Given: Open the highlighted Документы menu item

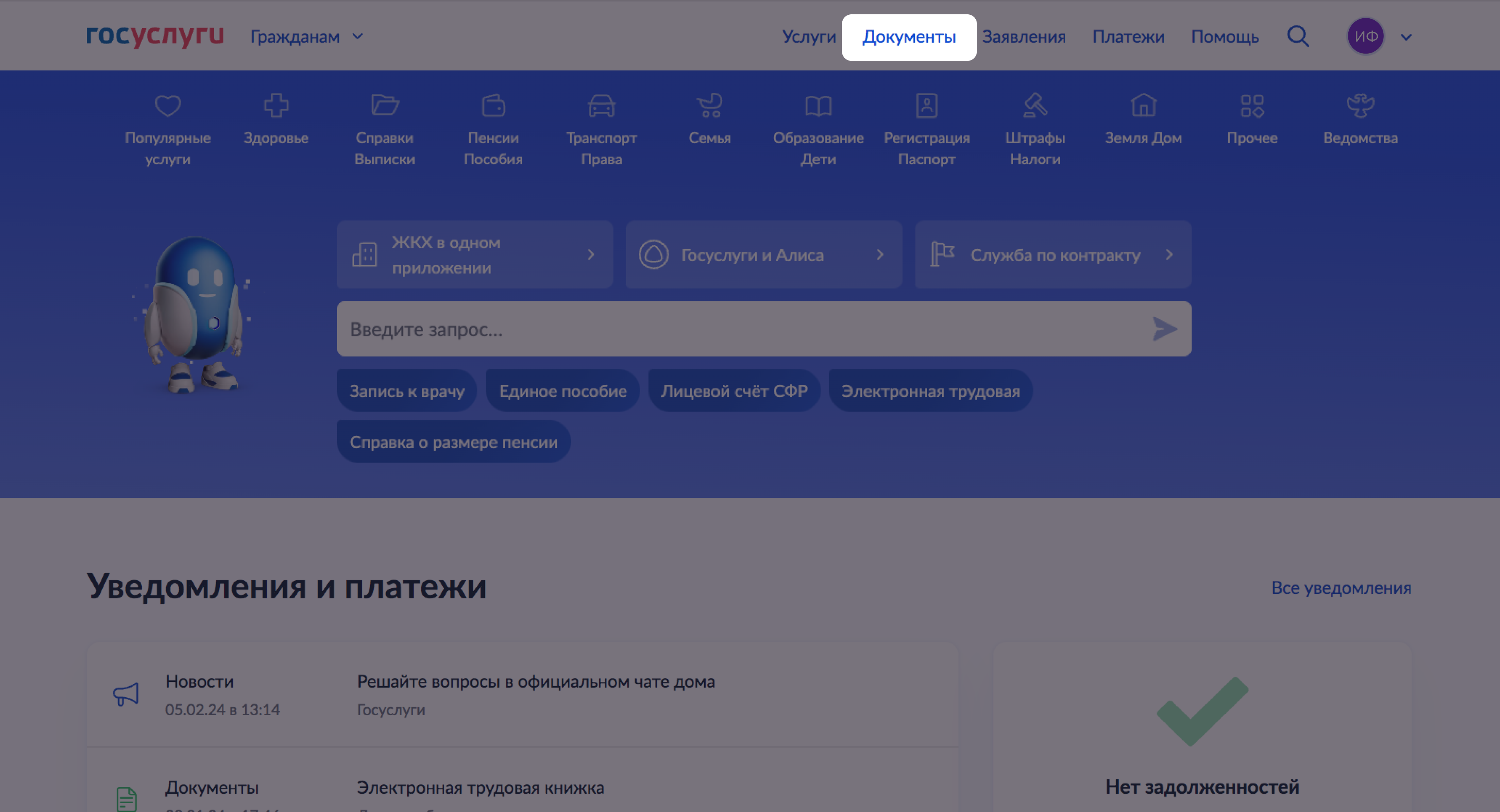Looking at the screenshot, I should [x=909, y=37].
